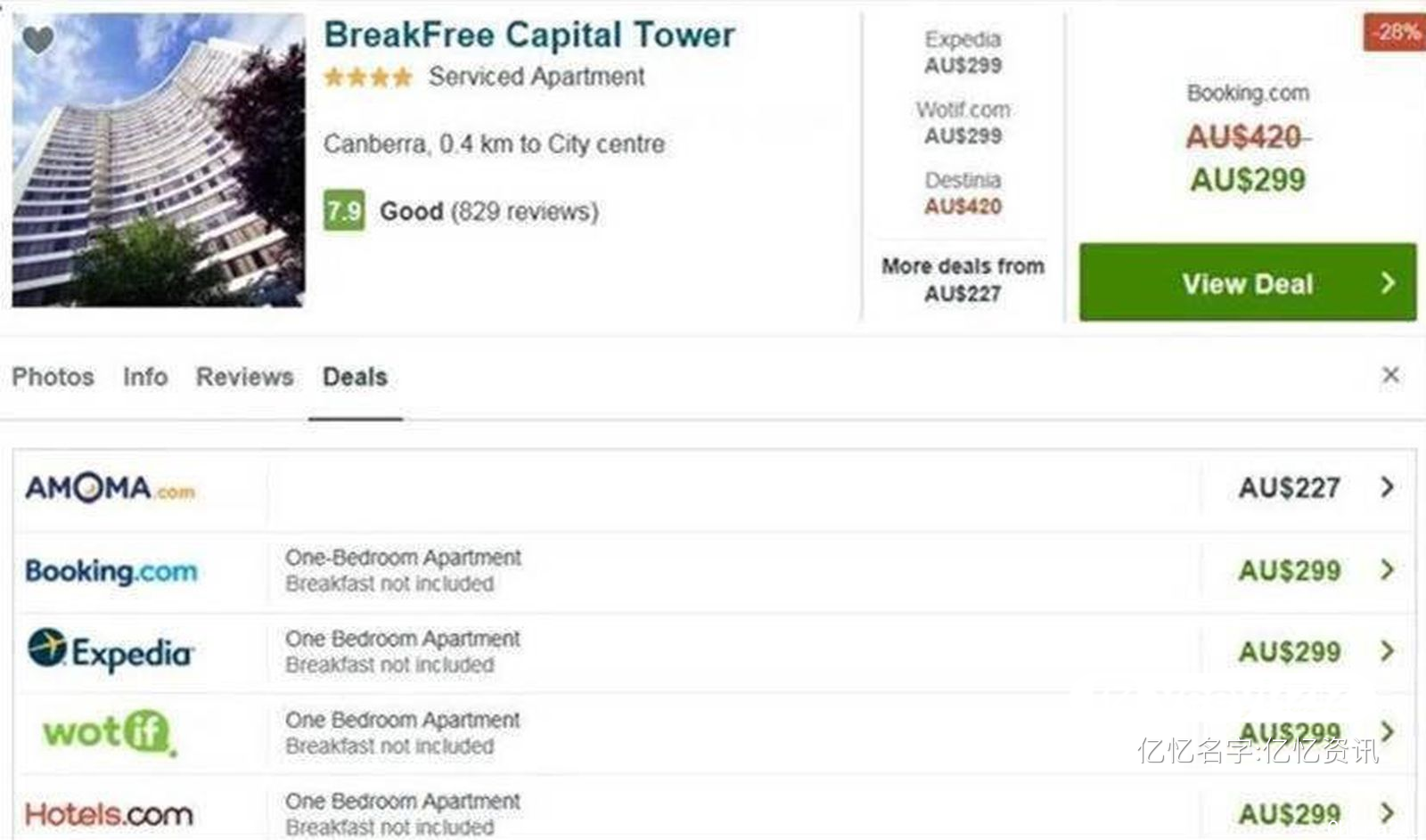This screenshot has height=840, width=1426.
Task: Switch to the Photos tab
Action: click(53, 377)
